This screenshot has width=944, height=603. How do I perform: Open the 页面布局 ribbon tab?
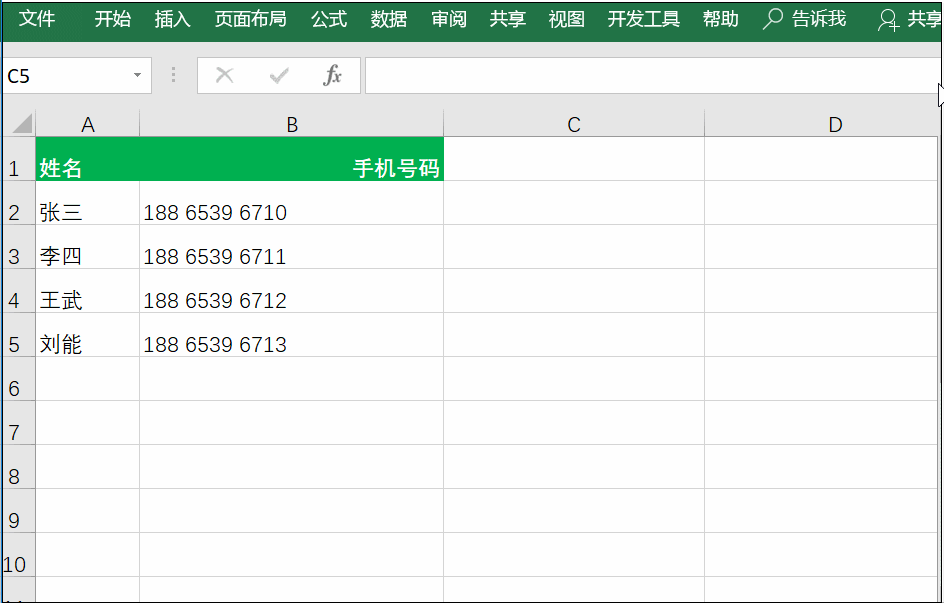(250, 19)
